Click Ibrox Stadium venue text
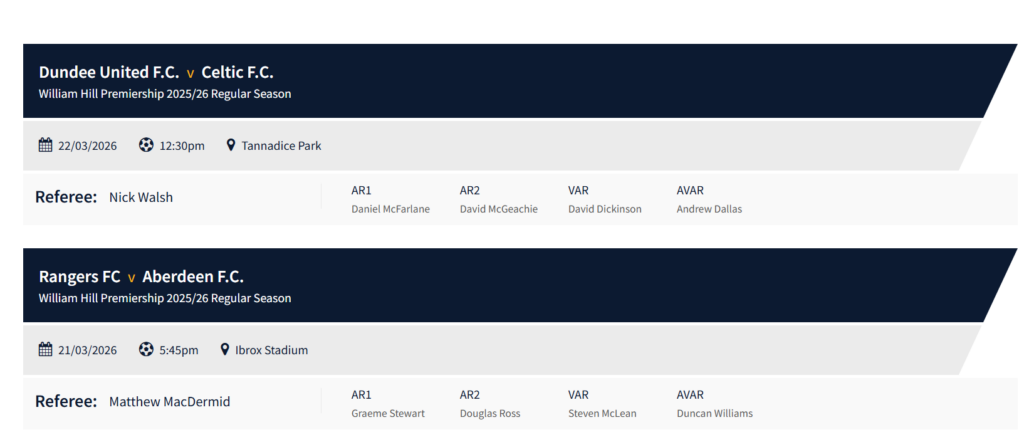Image resolution: width=1024 pixels, height=442 pixels. coord(271,350)
